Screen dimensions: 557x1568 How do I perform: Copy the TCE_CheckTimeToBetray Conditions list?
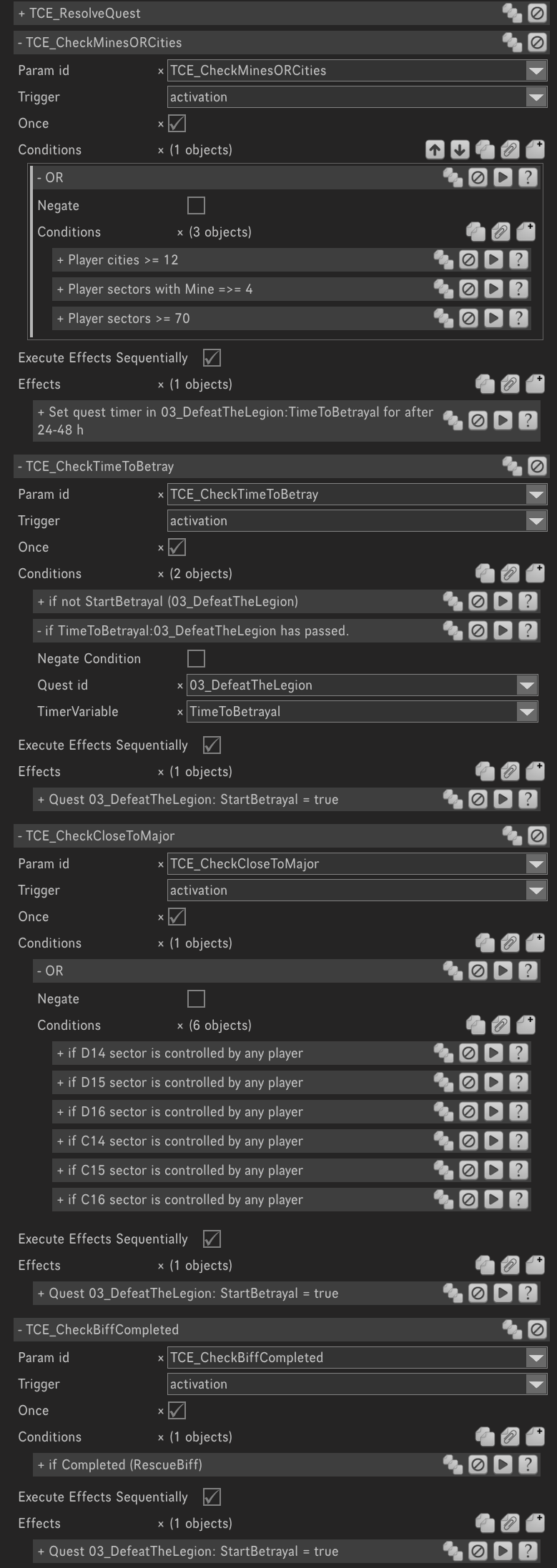point(485,573)
